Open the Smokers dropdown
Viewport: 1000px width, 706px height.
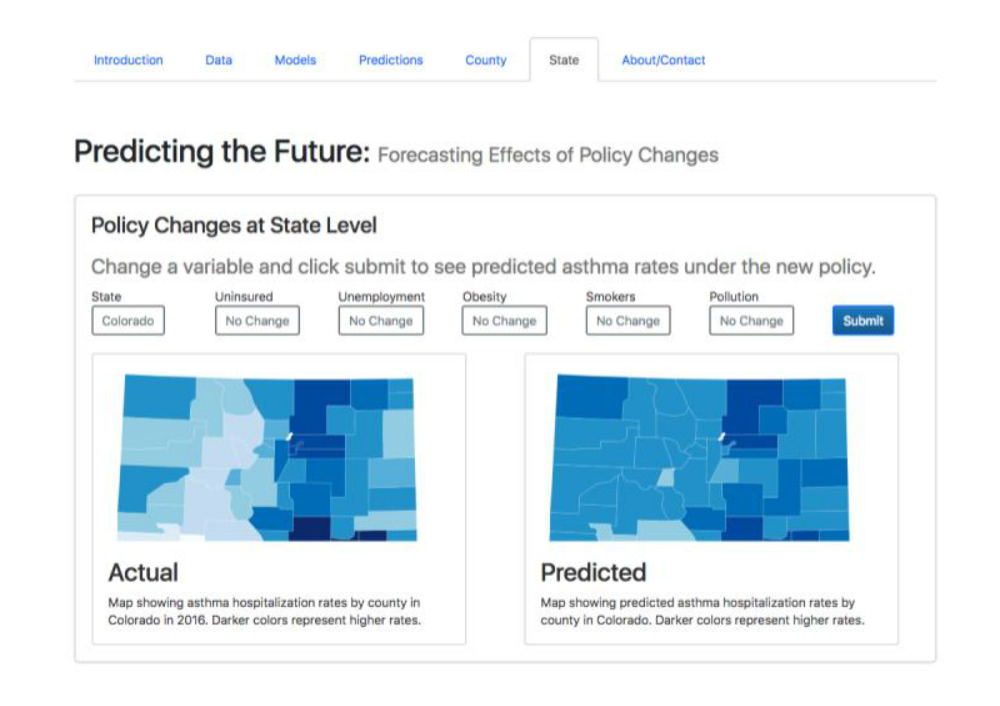click(x=628, y=320)
